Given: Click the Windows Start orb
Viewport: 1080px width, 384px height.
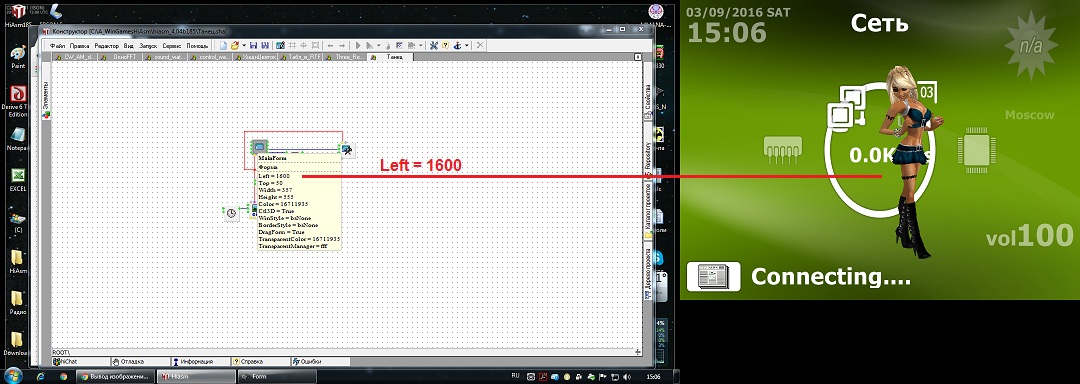Looking at the screenshot, I should pyautogui.click(x=13, y=376).
